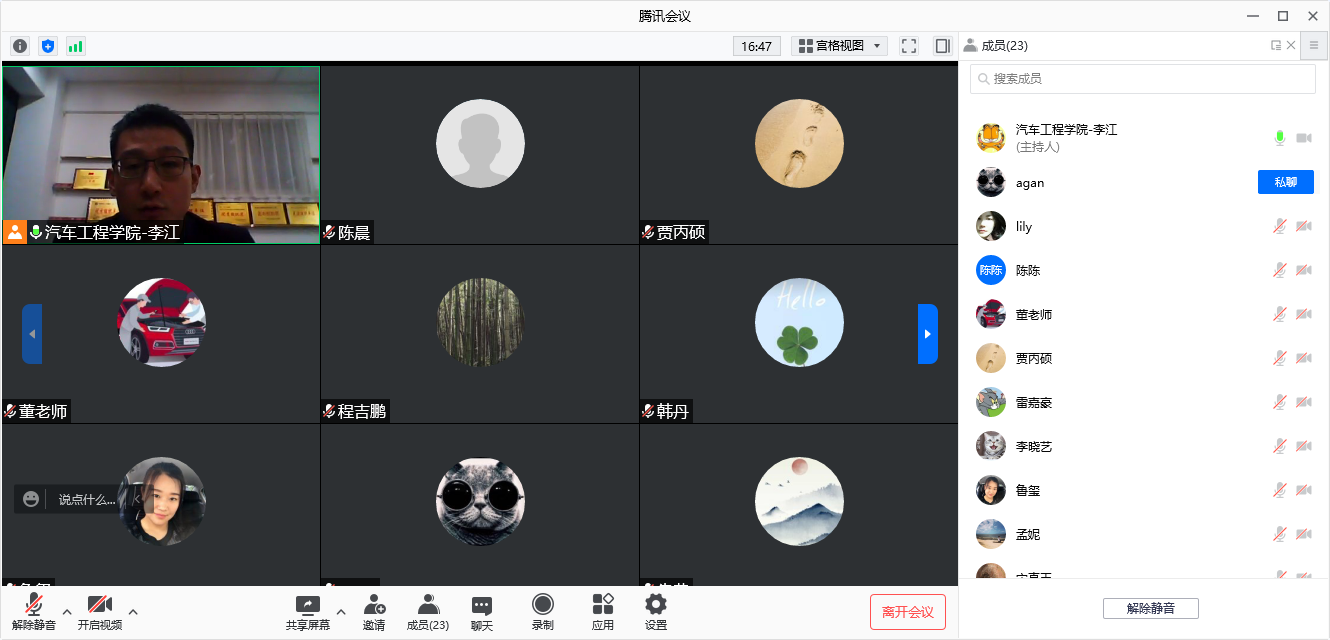Turn on camera via 开启视频
The width and height of the screenshot is (1330, 640).
point(99,612)
